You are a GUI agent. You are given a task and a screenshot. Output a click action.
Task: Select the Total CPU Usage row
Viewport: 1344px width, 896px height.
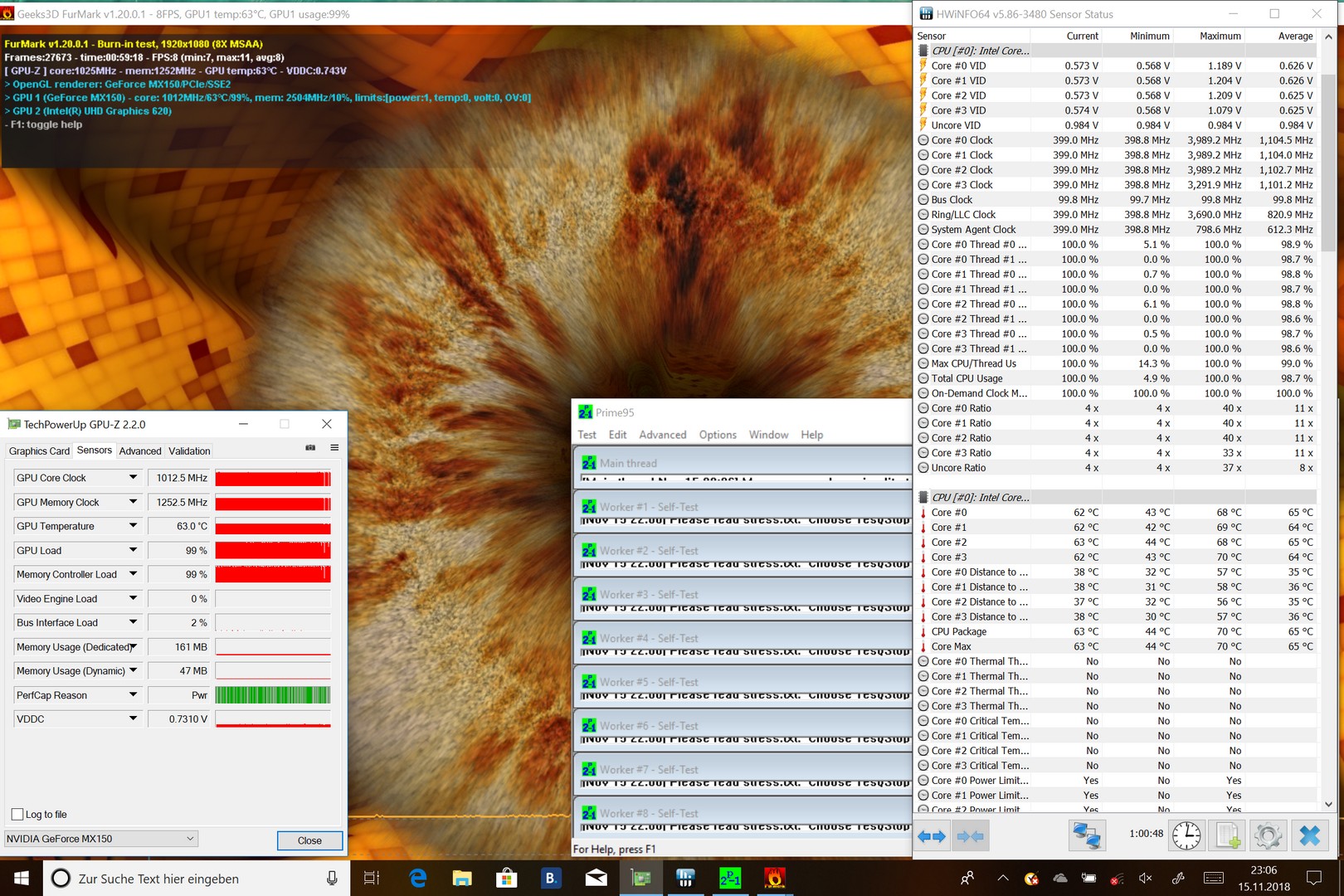(1117, 378)
